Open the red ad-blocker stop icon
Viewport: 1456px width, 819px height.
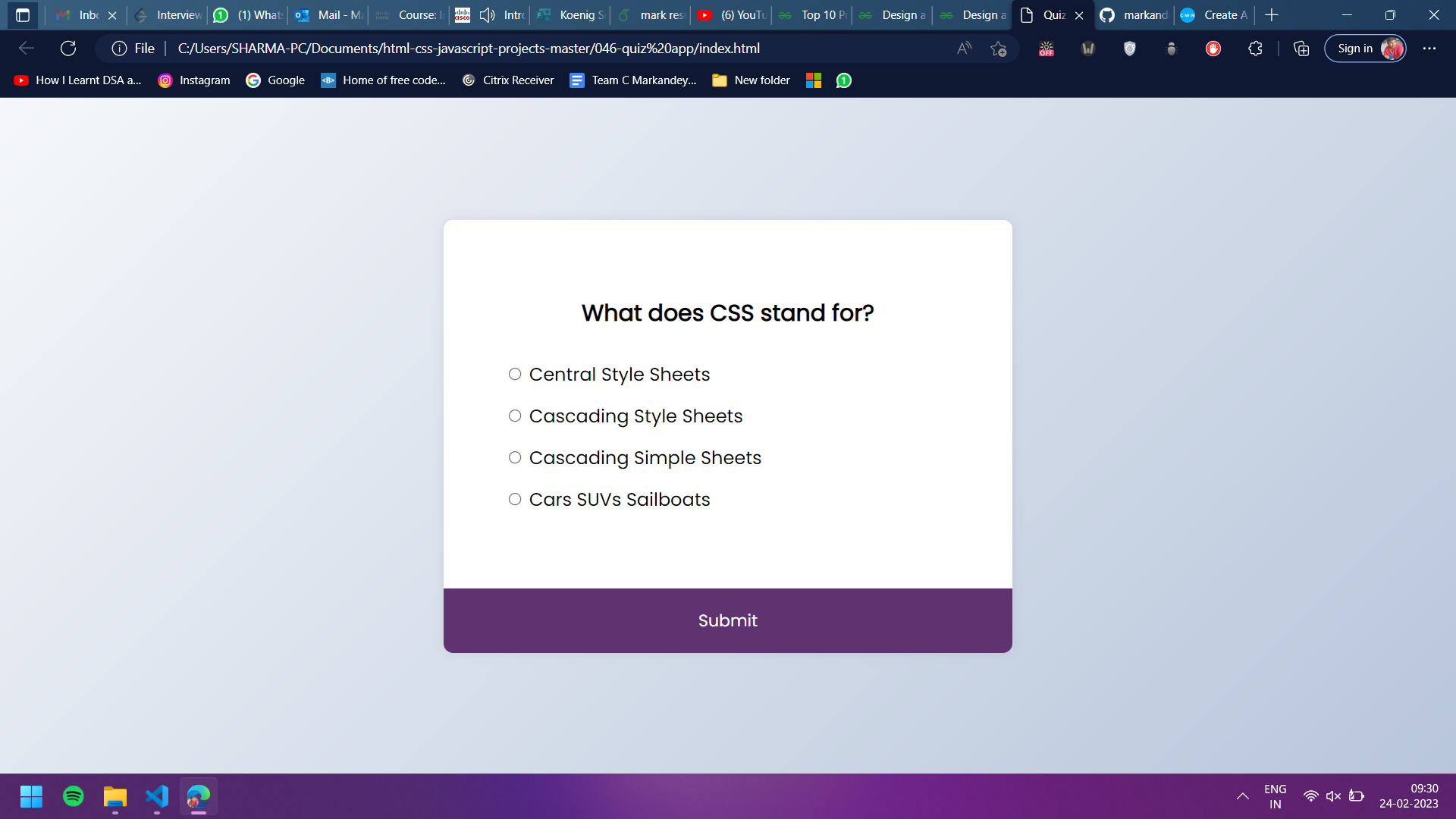click(x=1213, y=49)
